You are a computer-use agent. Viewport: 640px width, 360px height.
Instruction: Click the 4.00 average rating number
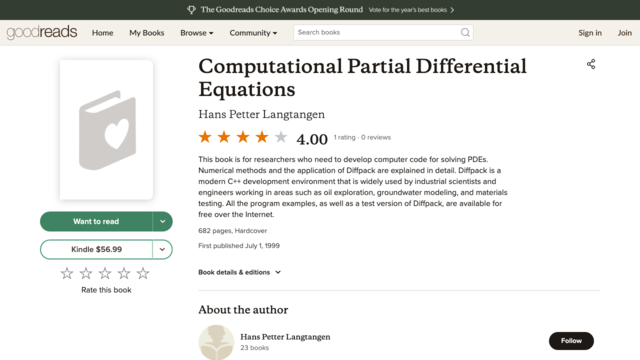pyautogui.click(x=312, y=139)
